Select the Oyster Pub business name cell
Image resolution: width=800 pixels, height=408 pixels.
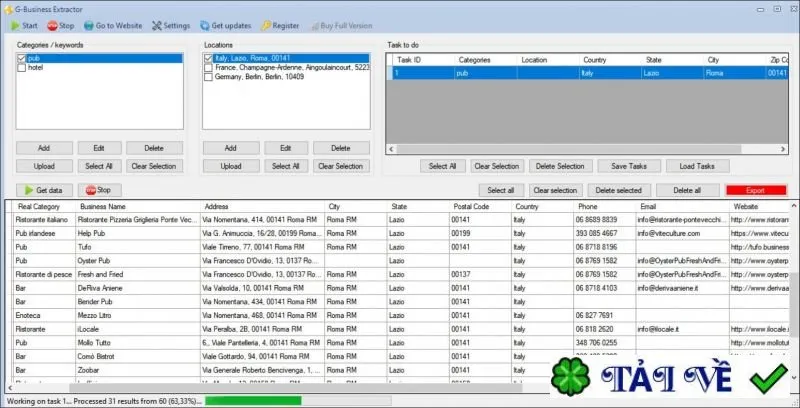coord(138,261)
